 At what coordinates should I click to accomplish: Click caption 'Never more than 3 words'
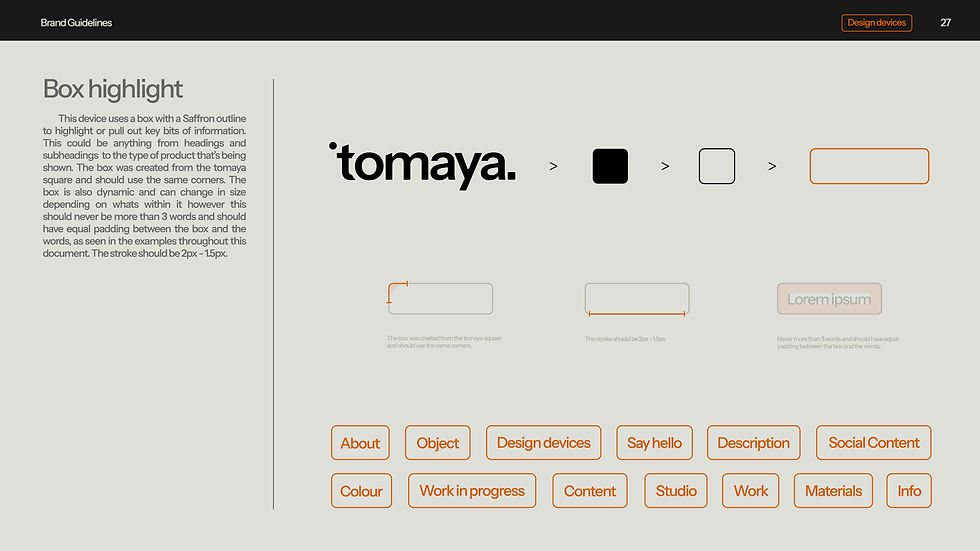point(838,342)
